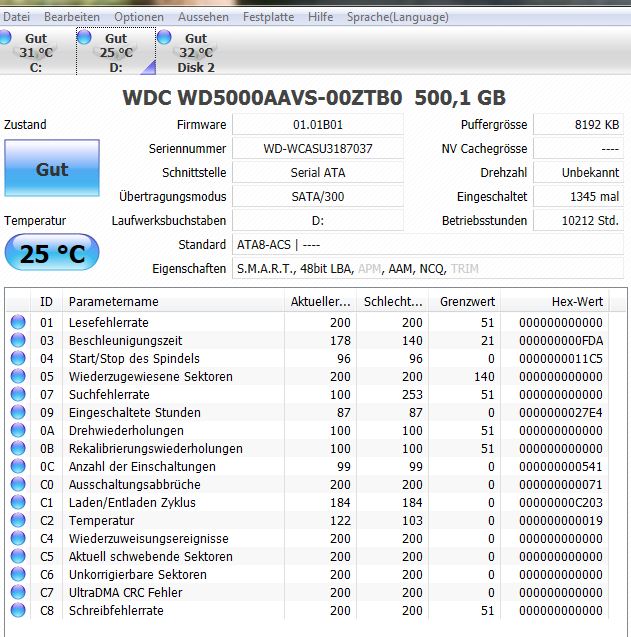The width and height of the screenshot is (631, 637).
Task: Click hex value 0000000C203
Action: (x=561, y=503)
